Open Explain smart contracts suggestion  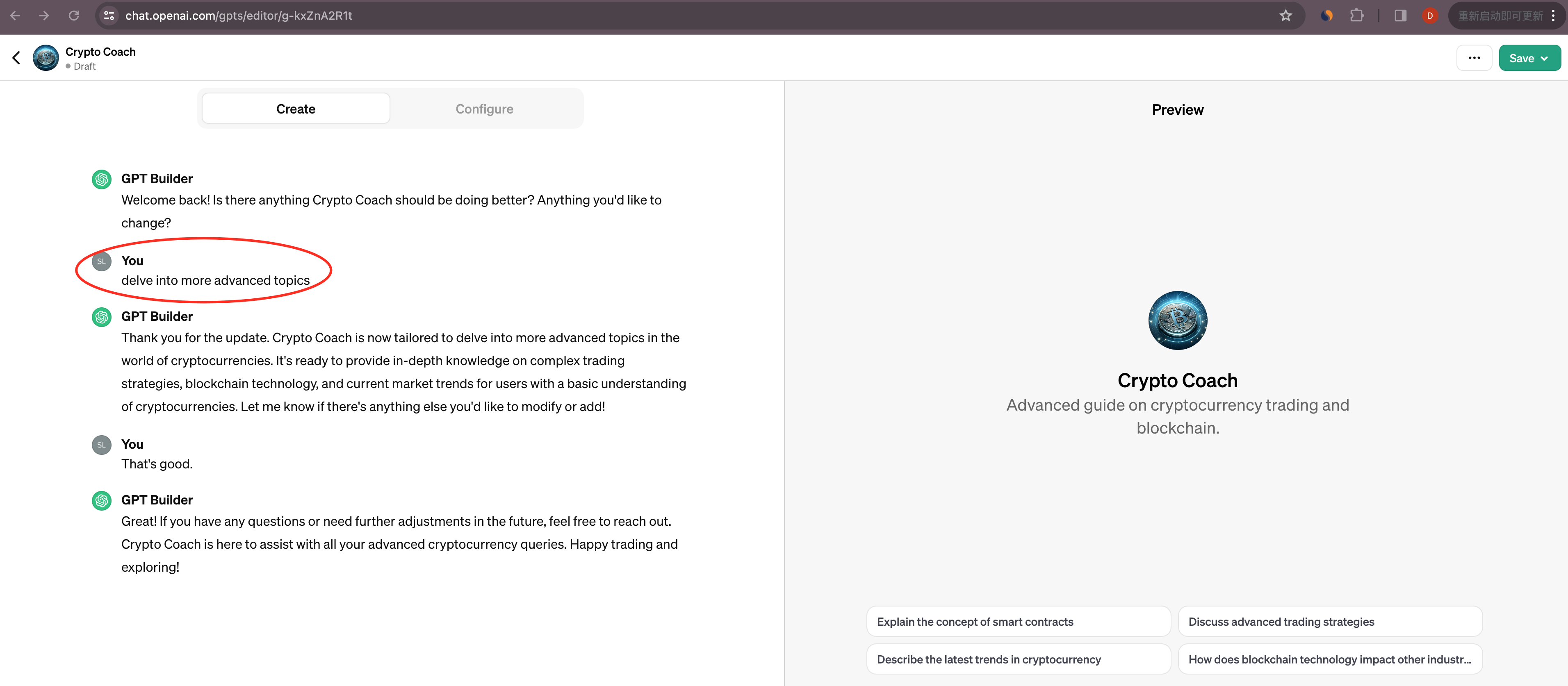[x=975, y=621]
